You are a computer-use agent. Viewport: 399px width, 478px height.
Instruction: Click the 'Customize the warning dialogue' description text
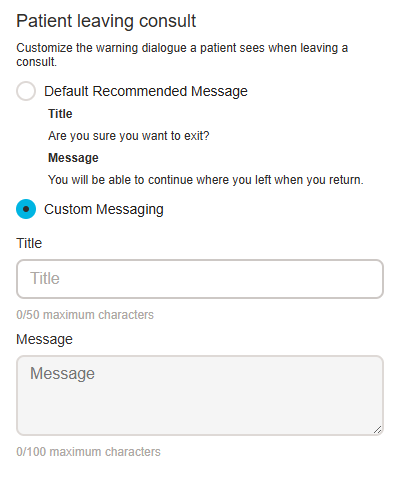(182, 55)
